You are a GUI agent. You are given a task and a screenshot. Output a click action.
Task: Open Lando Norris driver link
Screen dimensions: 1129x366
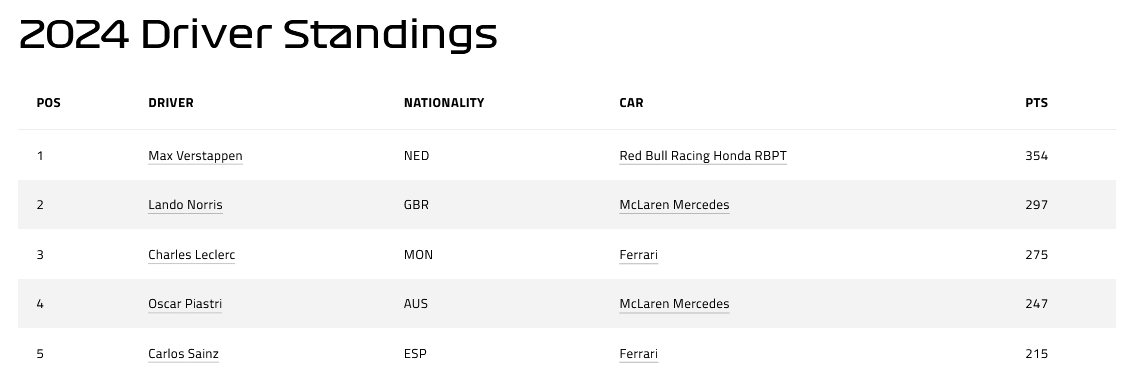pyautogui.click(x=185, y=205)
